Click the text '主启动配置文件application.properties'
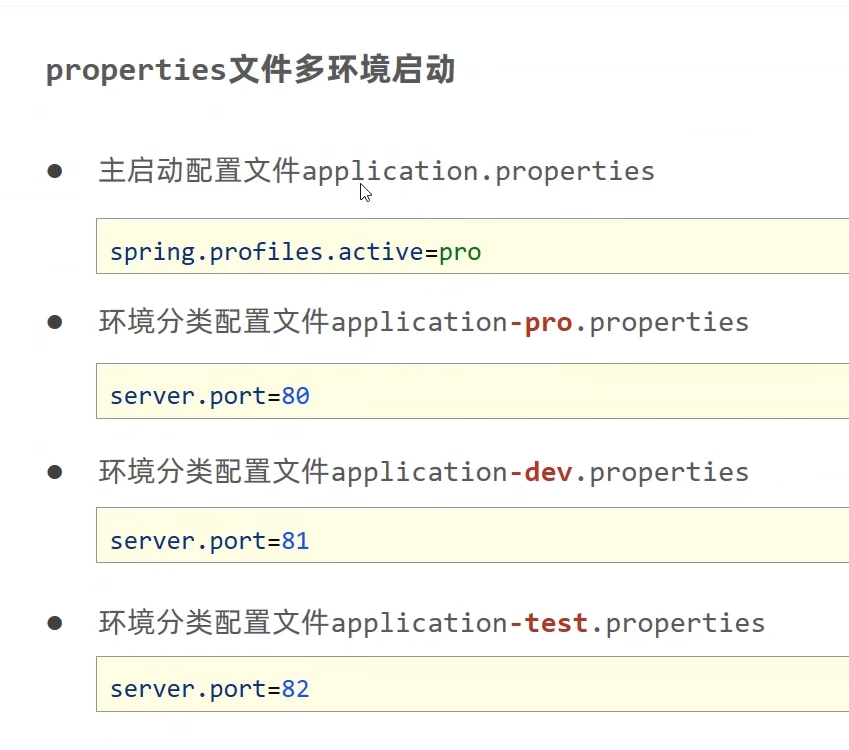 376,171
